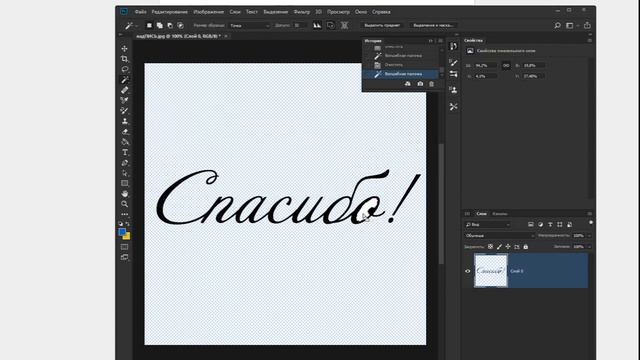The width and height of the screenshot is (640, 360).
Task: Select the Hand tool
Action: (124, 193)
